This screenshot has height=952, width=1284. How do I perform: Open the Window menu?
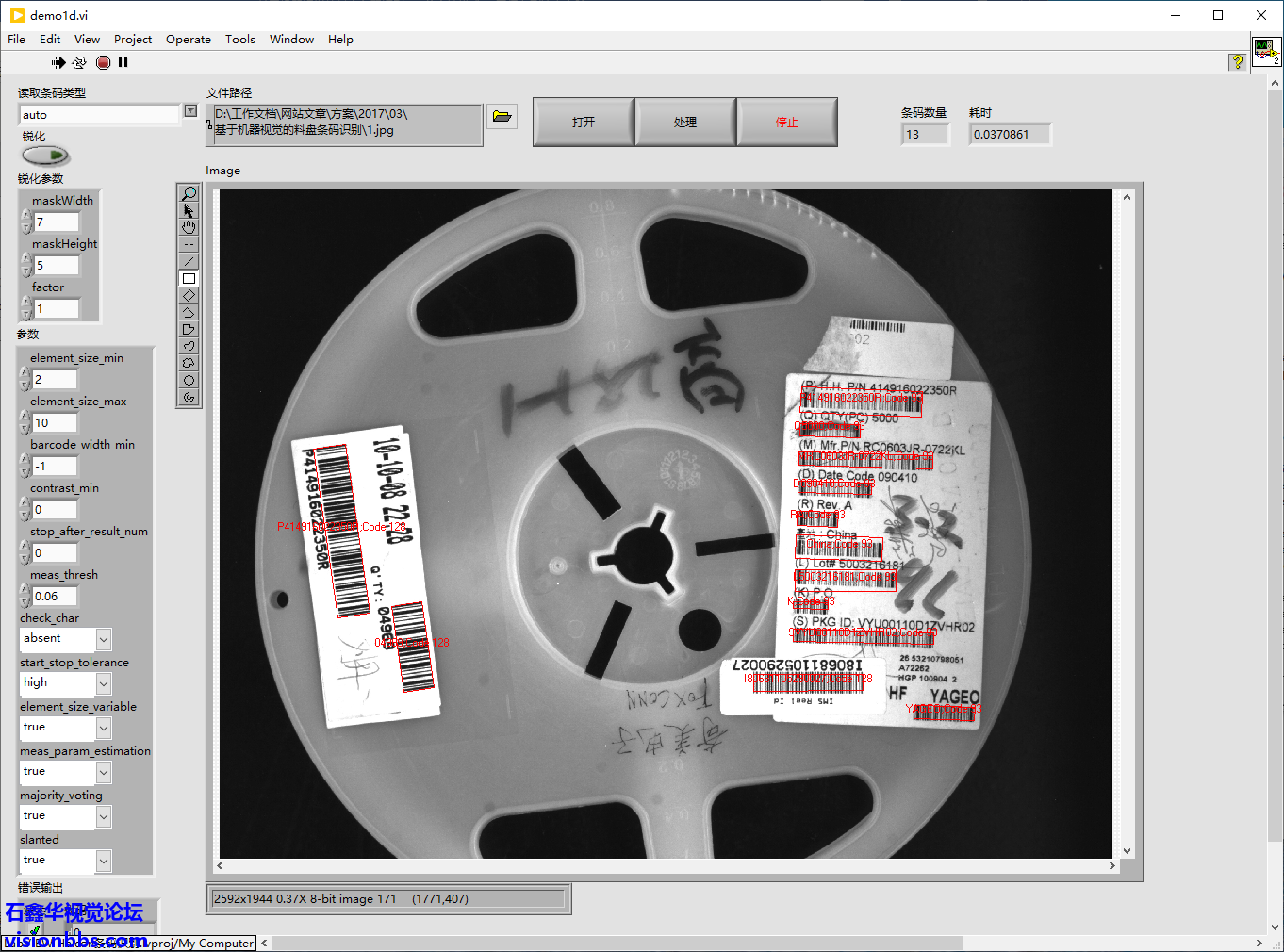291,40
